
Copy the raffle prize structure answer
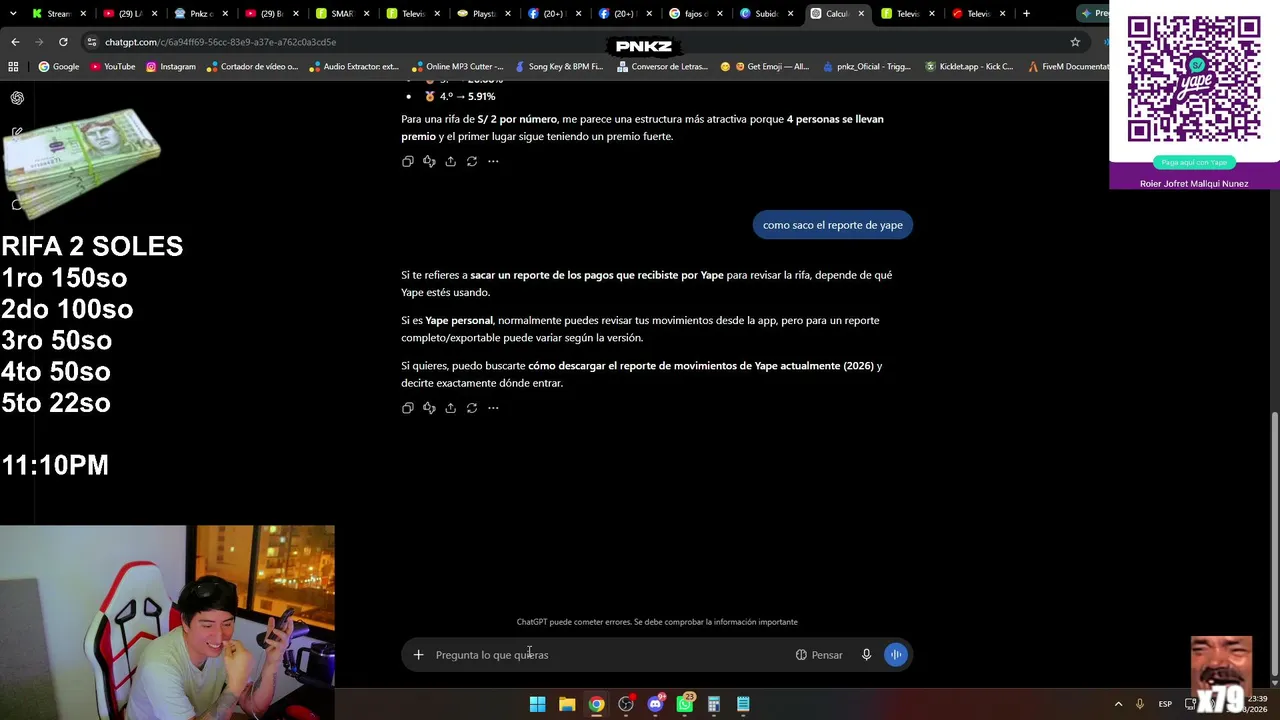(407, 161)
